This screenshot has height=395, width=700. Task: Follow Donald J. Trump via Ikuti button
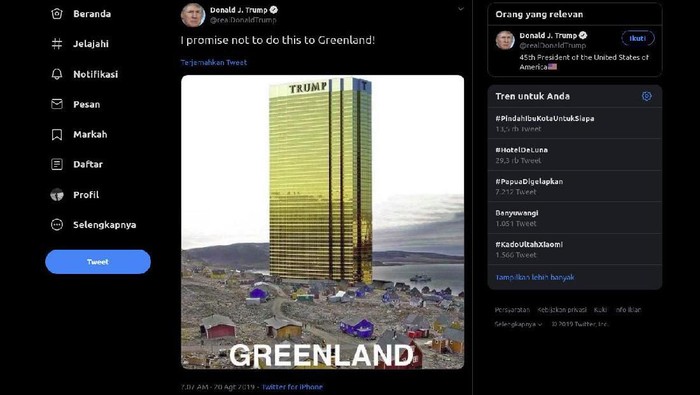[638, 38]
